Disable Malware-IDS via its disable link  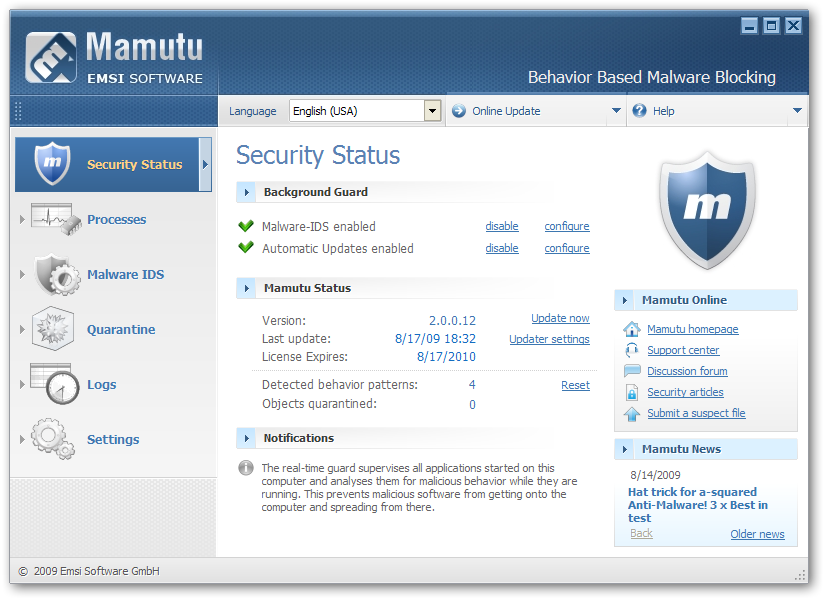502,226
